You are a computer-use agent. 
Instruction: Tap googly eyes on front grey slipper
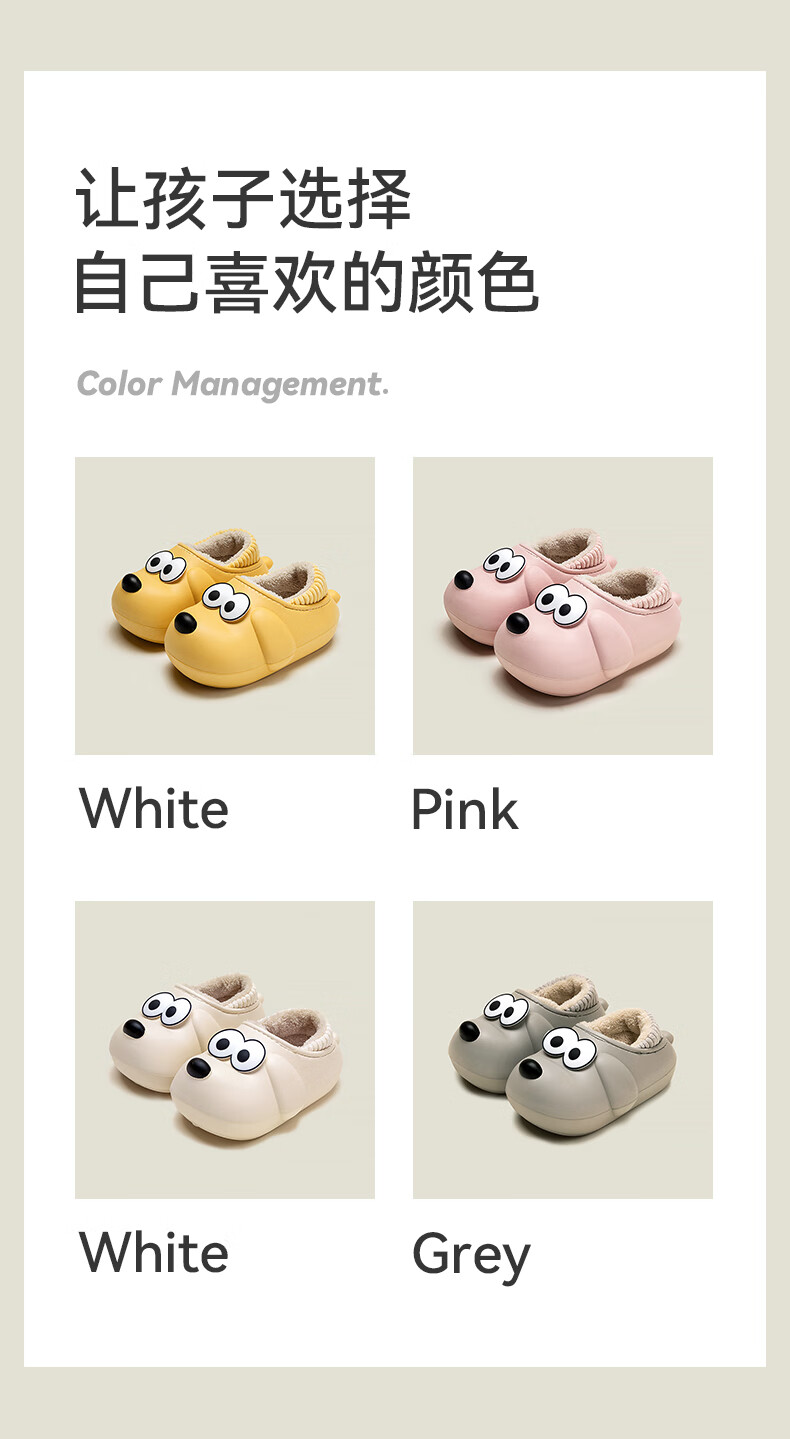(569, 1047)
